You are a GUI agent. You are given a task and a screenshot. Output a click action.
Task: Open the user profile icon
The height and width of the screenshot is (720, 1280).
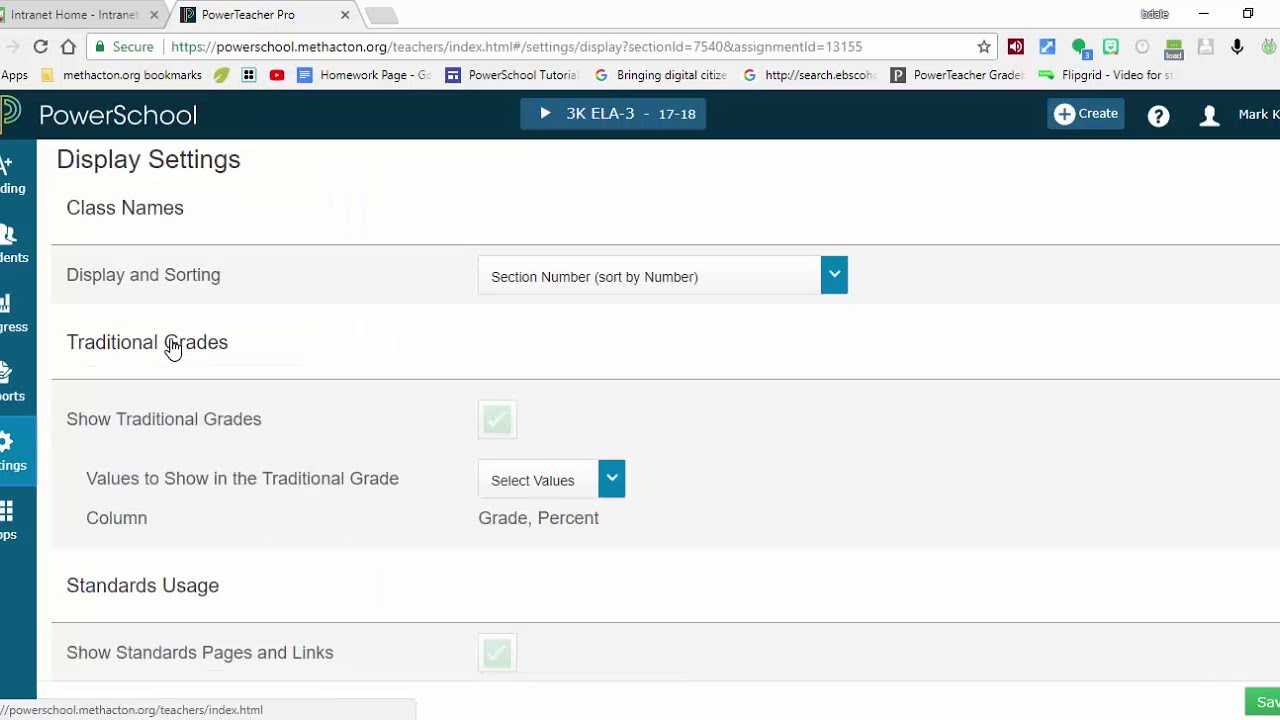(1210, 116)
